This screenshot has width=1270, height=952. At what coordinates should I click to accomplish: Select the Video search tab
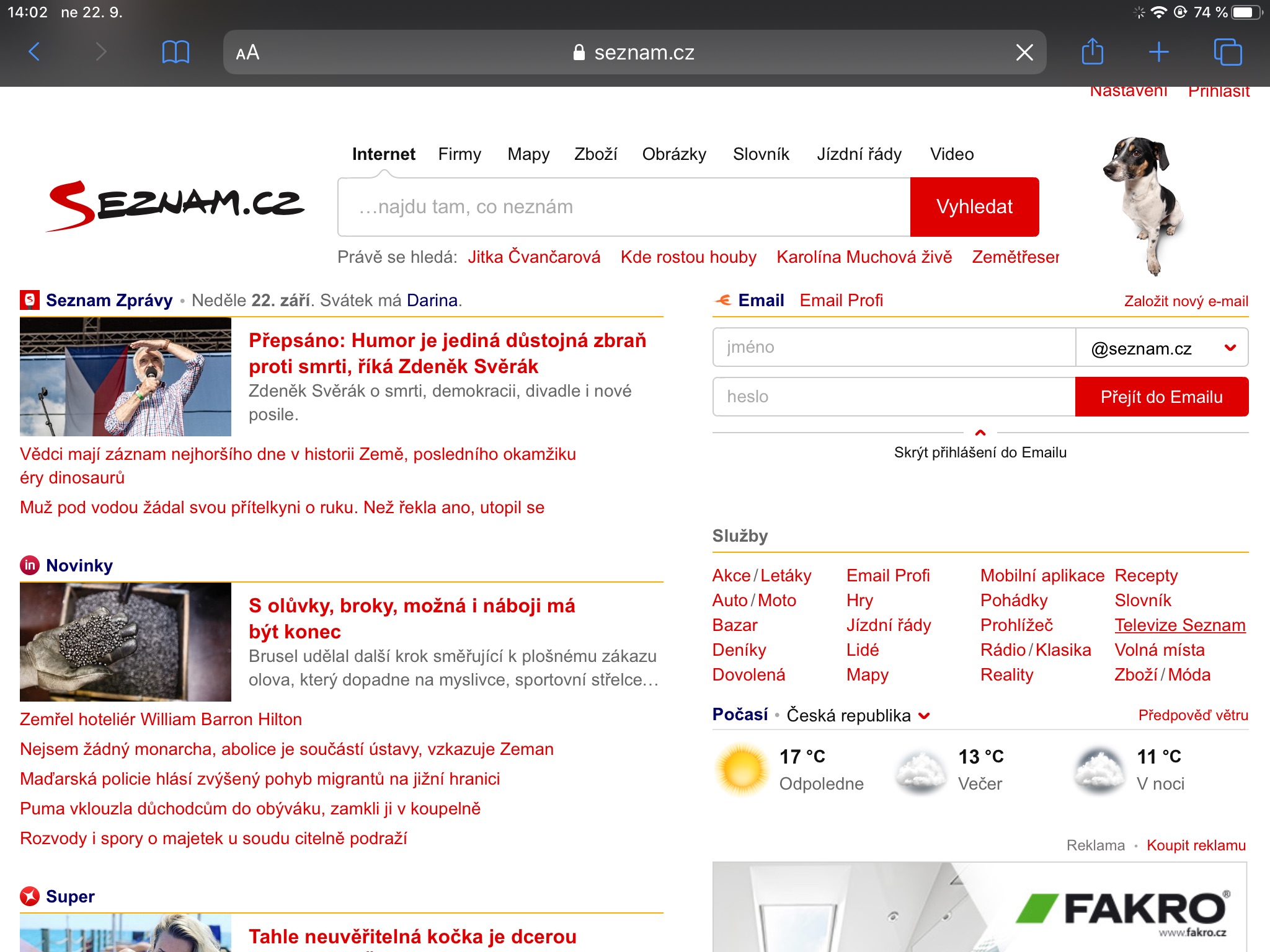pyautogui.click(x=952, y=154)
